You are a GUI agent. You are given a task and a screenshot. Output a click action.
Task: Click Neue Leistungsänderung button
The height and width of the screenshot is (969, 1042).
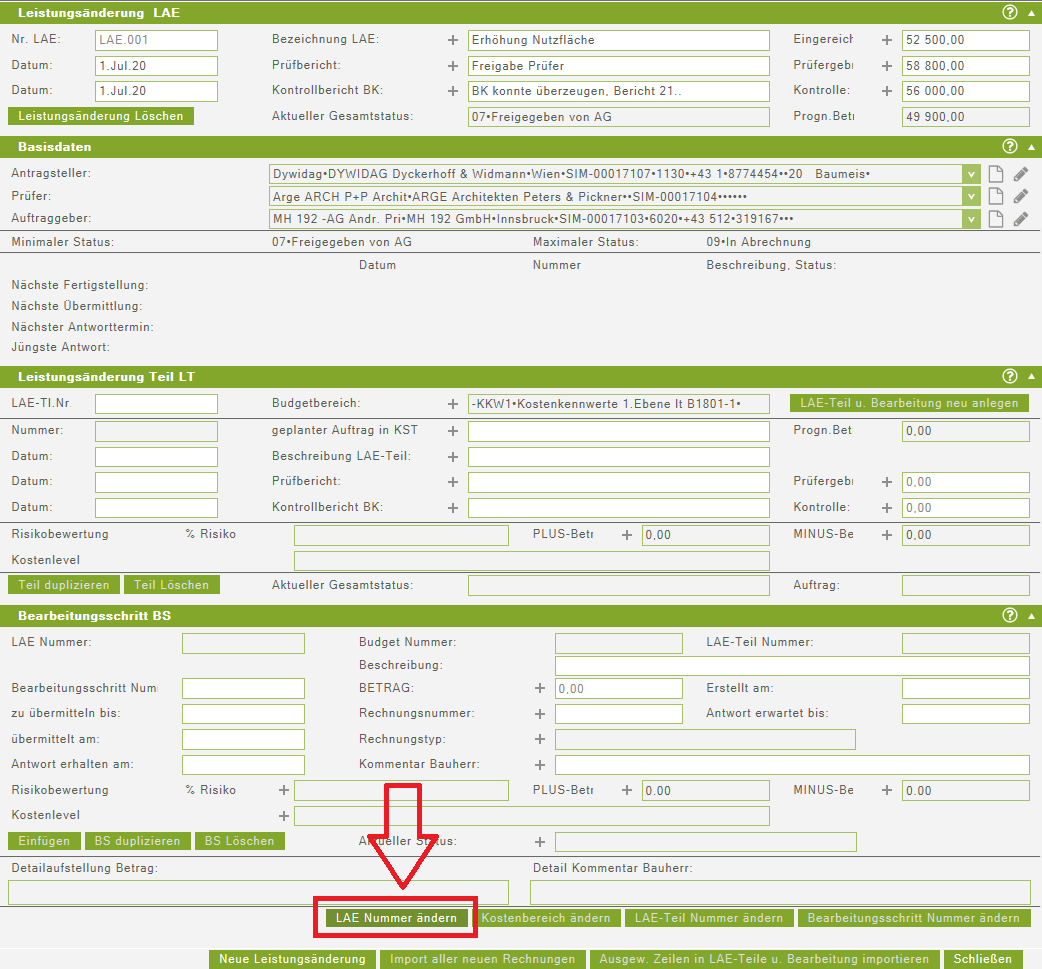(x=293, y=959)
